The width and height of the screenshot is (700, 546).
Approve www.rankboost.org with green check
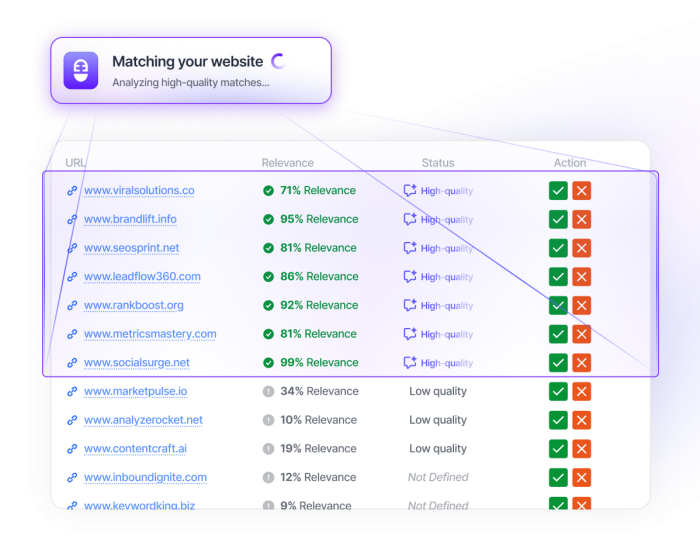(x=558, y=305)
